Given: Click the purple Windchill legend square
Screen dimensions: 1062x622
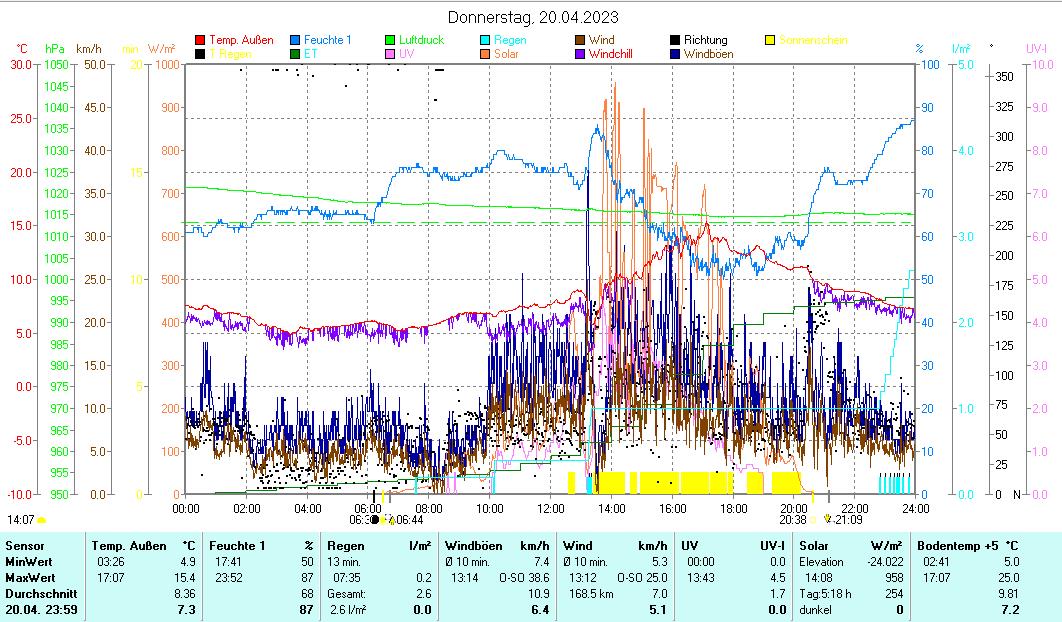Looking at the screenshot, I should pos(581,54).
